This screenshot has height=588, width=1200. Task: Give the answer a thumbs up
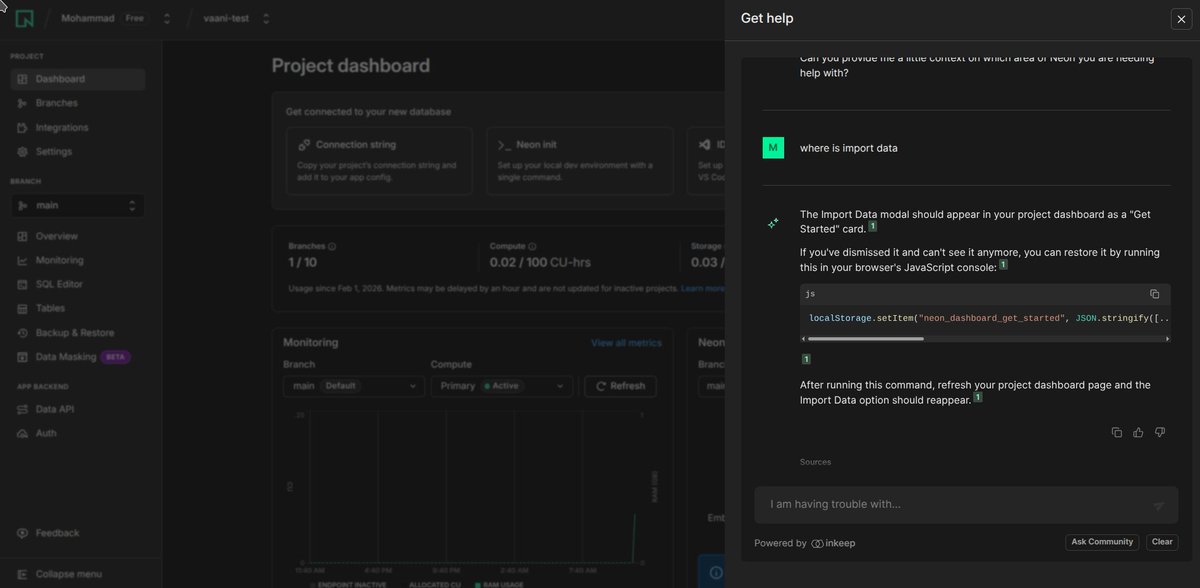[x=1138, y=432]
